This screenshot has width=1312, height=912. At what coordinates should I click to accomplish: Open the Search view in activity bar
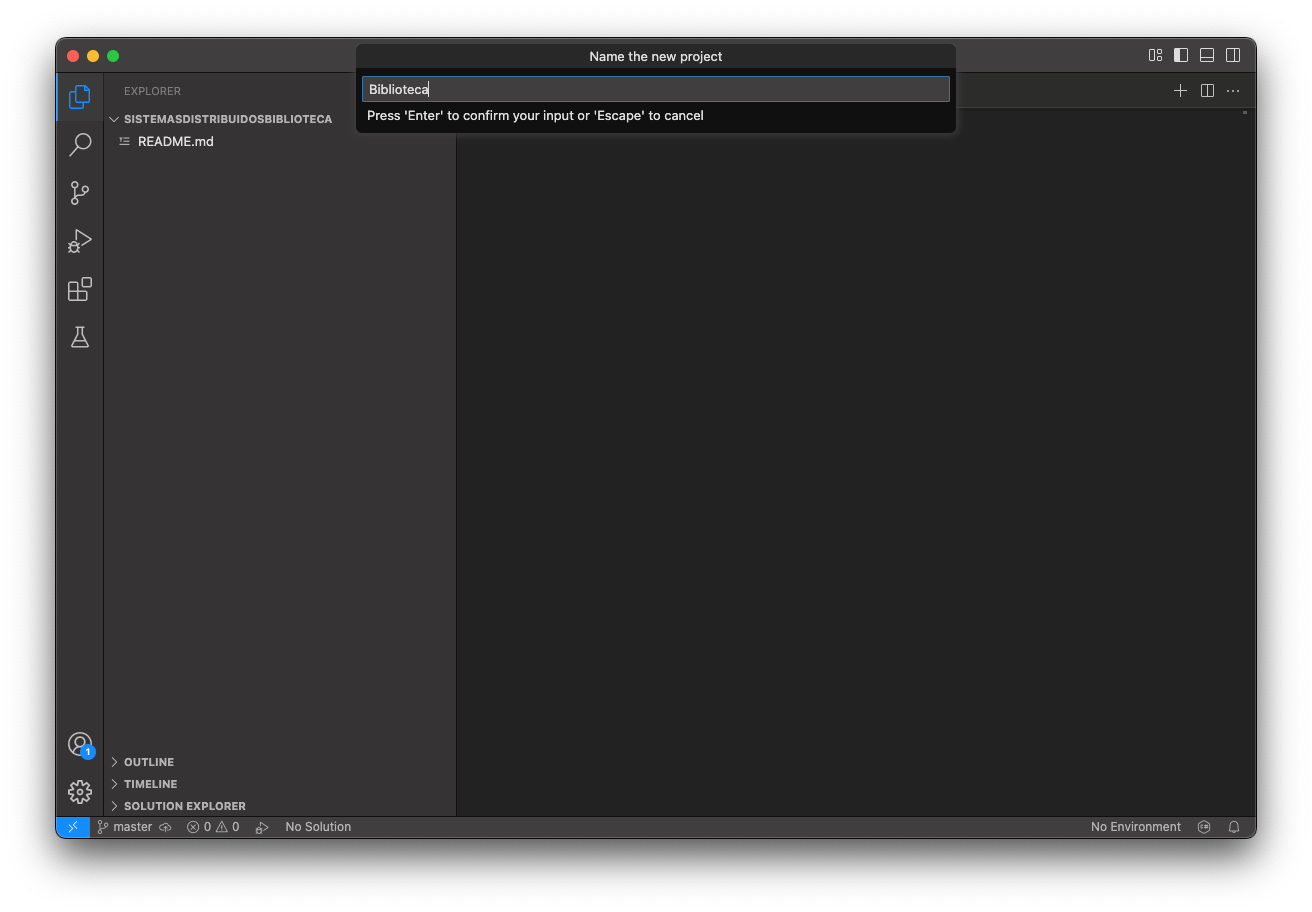click(x=80, y=145)
